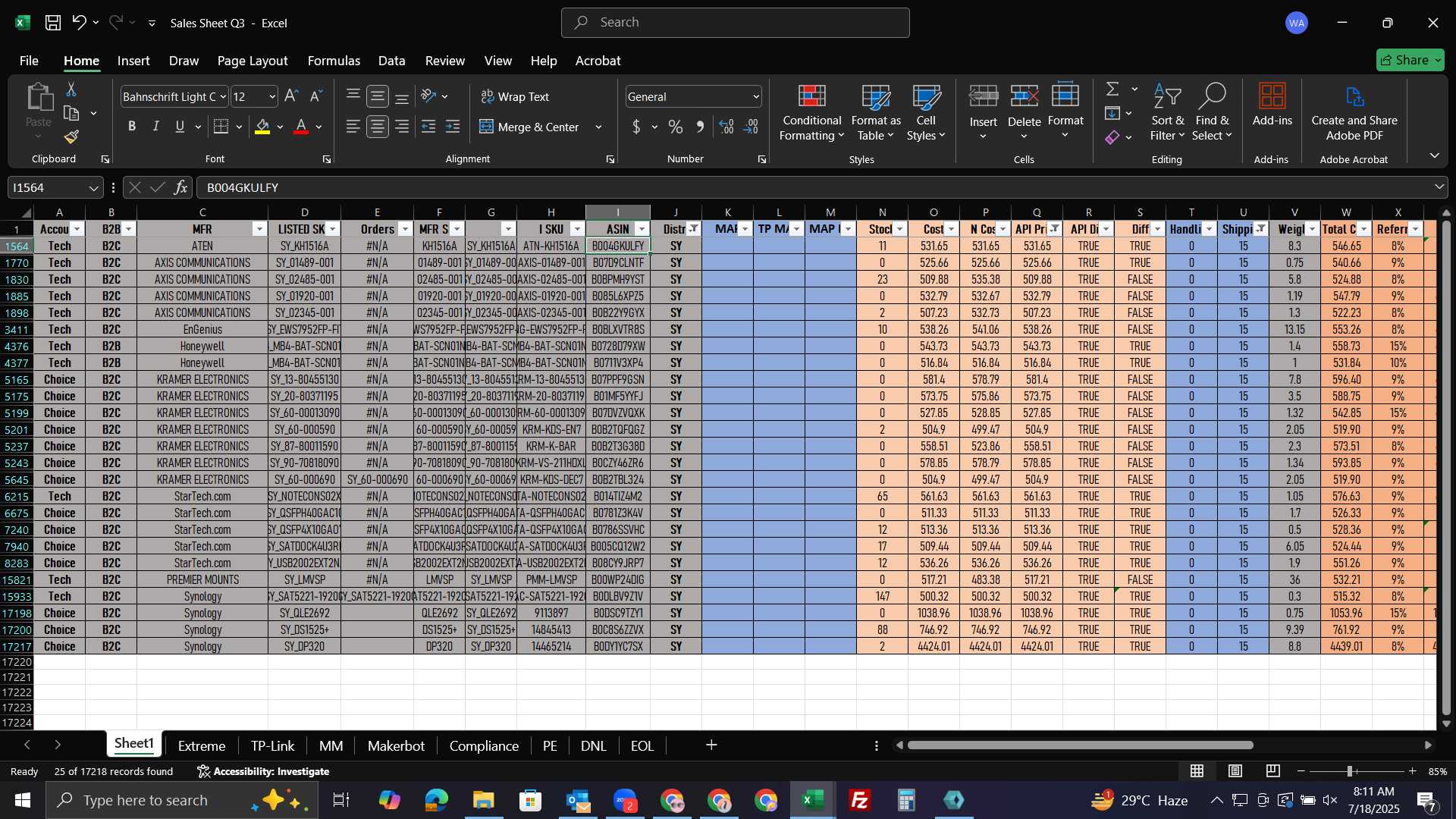
Task: Click the Merge & Center button
Action: (x=530, y=127)
